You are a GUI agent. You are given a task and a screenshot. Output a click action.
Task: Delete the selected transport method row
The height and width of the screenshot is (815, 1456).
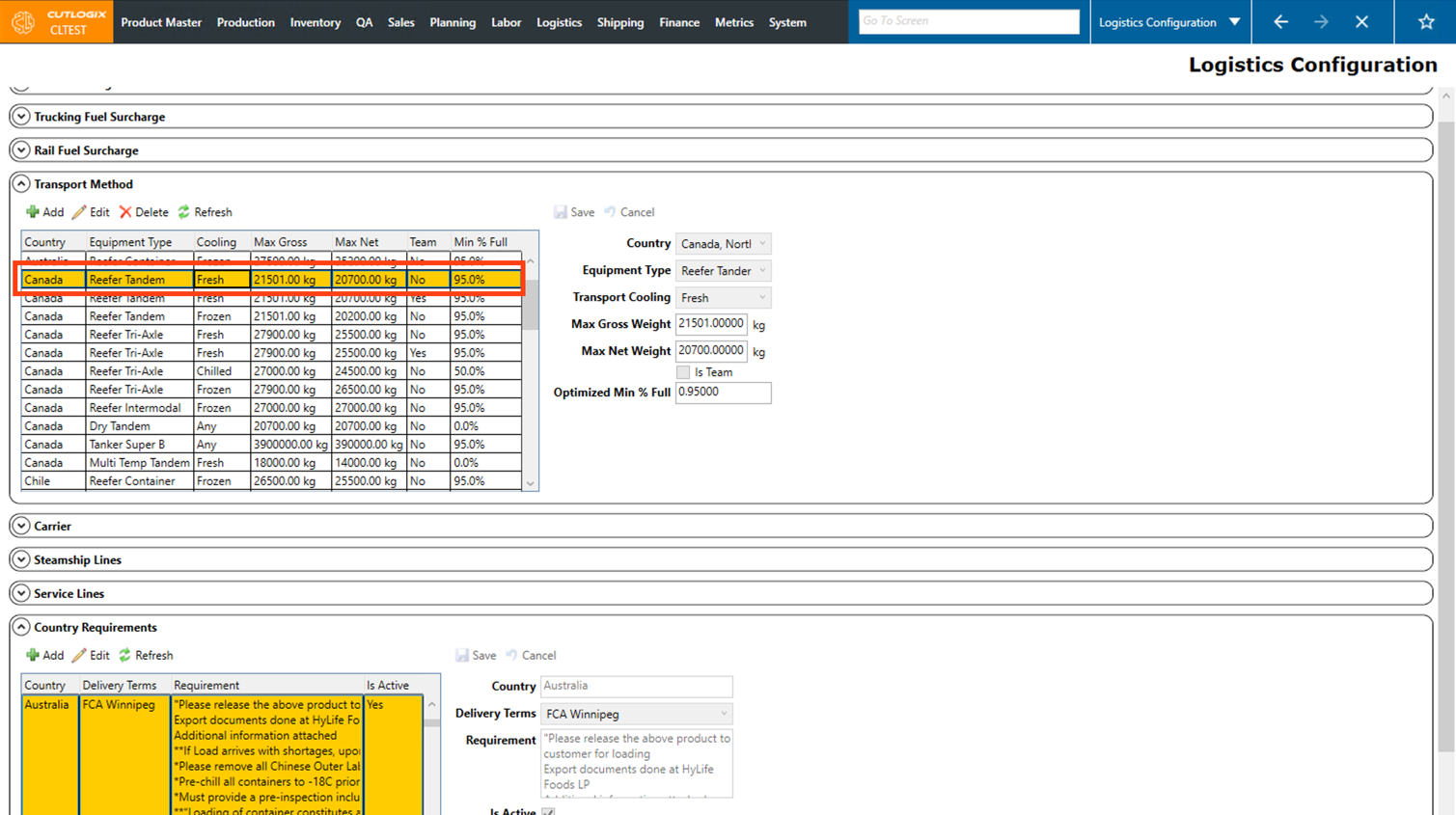(143, 212)
